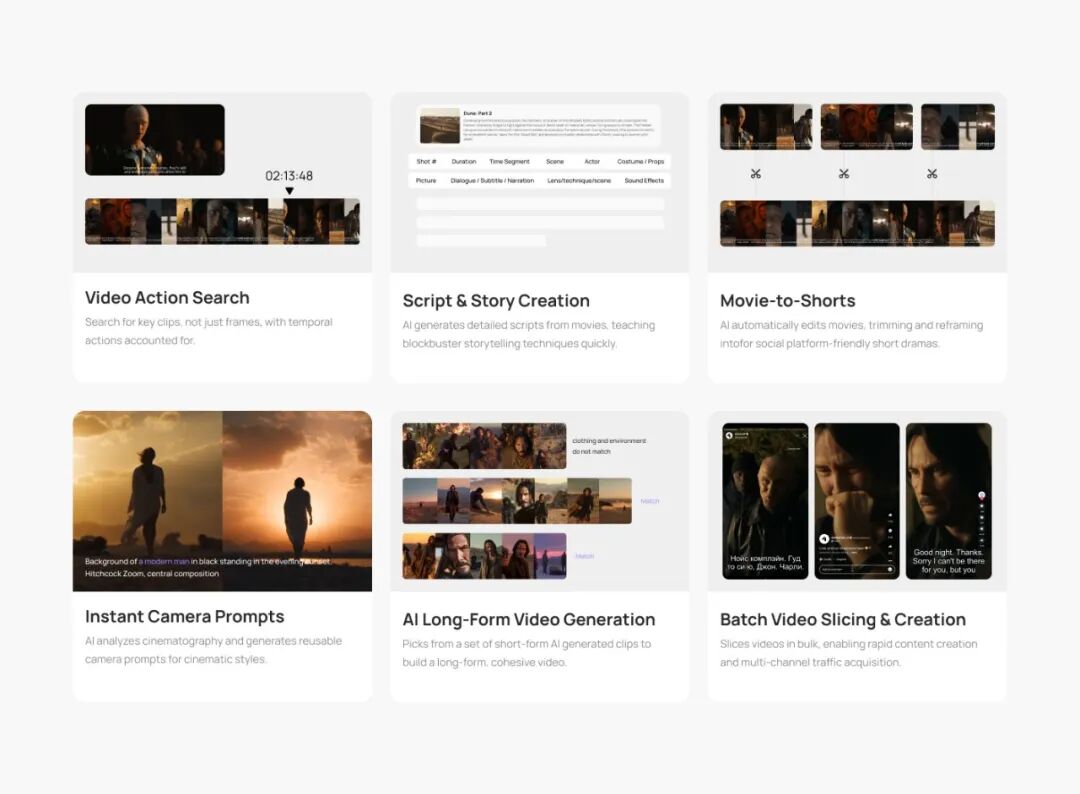Click the playhead triangle under 02:13:48

click(289, 191)
